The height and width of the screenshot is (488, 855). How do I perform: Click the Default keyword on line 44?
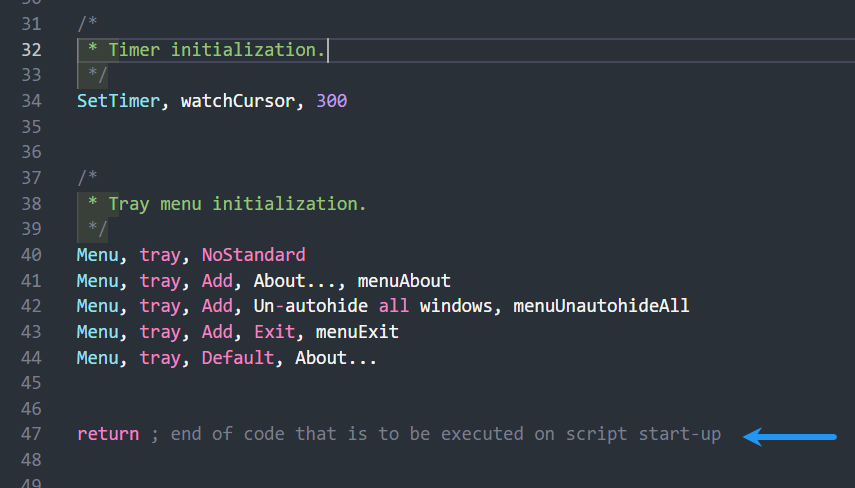(x=237, y=357)
